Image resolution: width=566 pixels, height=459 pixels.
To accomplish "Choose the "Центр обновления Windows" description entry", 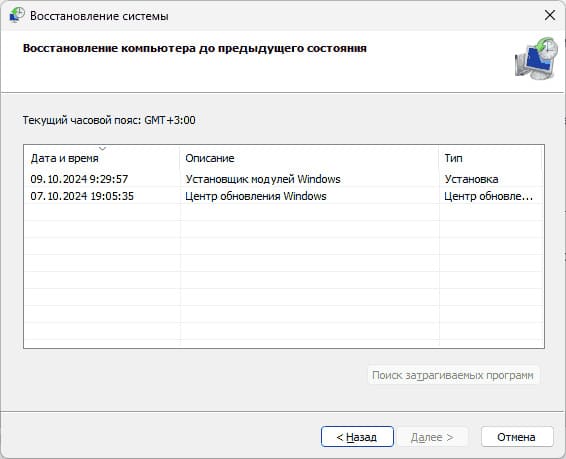I will click(x=256, y=196).
